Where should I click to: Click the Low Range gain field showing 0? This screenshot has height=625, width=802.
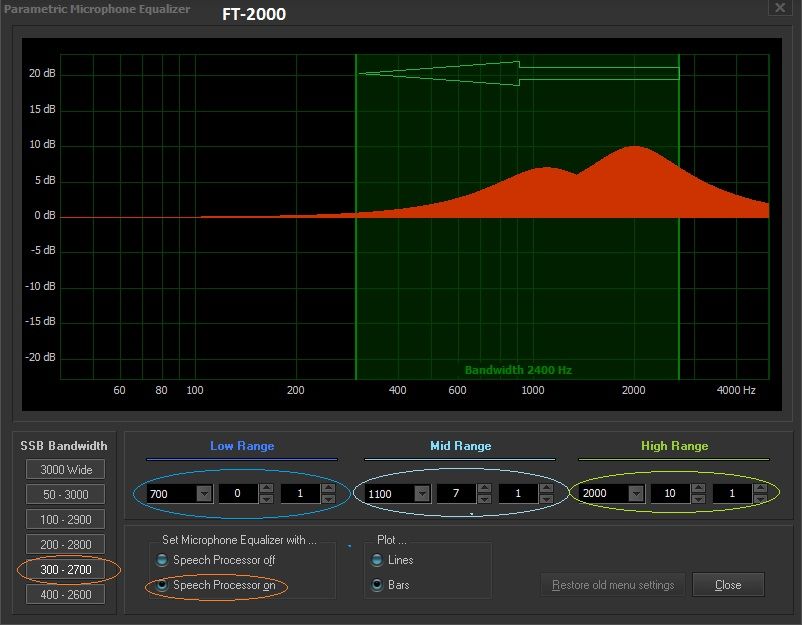tap(238, 494)
